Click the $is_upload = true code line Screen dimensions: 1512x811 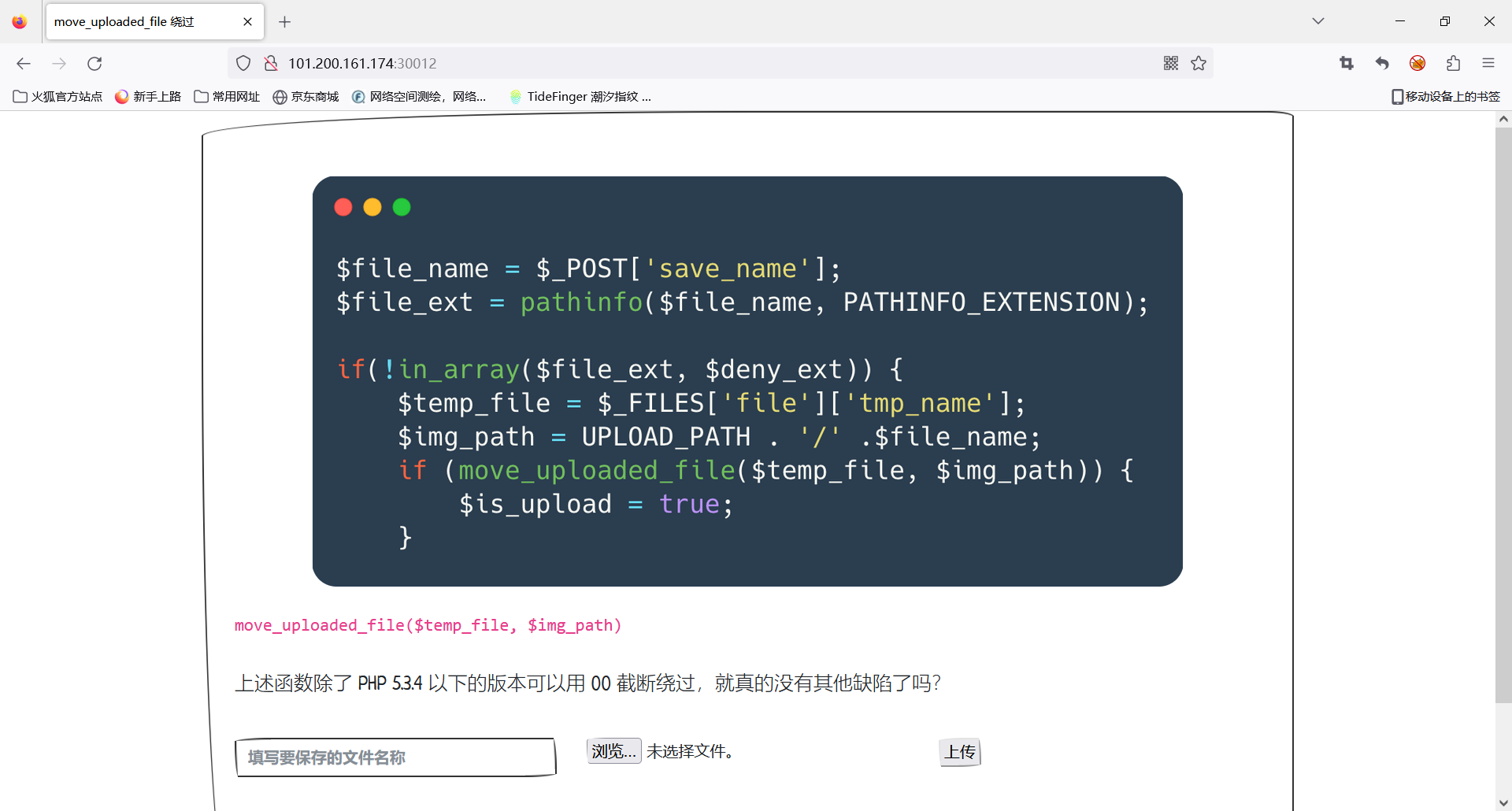pyautogui.click(x=596, y=504)
